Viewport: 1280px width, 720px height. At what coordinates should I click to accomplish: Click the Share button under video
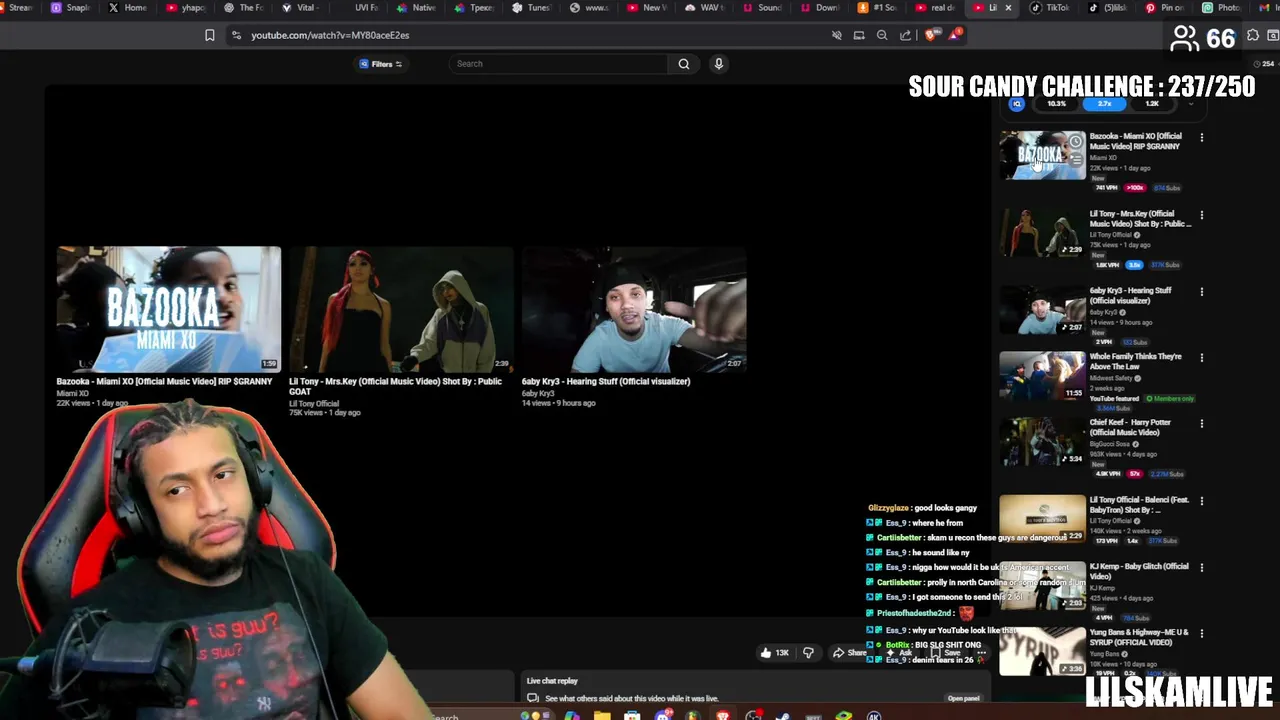point(849,653)
